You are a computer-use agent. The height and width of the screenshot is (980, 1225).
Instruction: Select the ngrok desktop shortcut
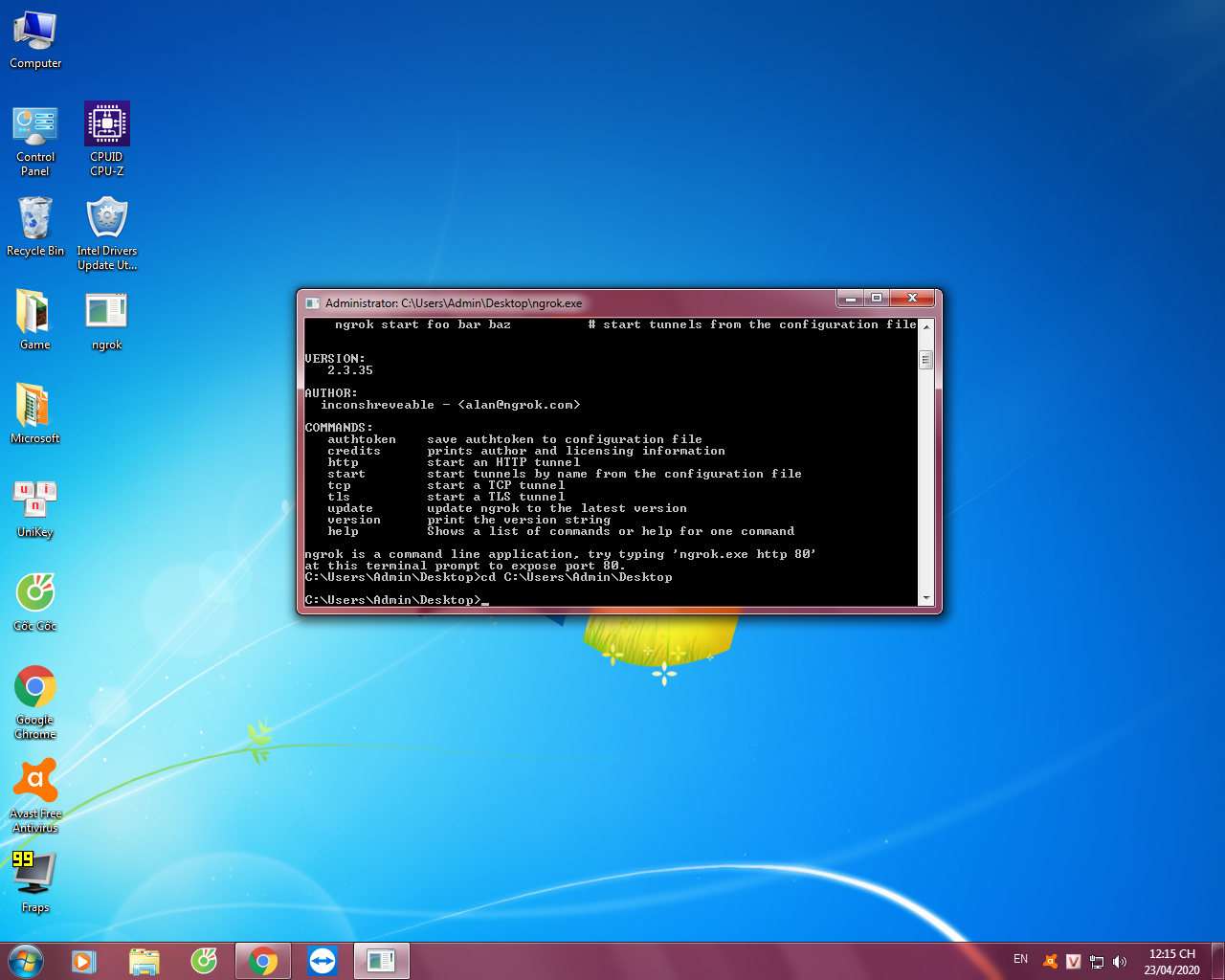coord(106,322)
